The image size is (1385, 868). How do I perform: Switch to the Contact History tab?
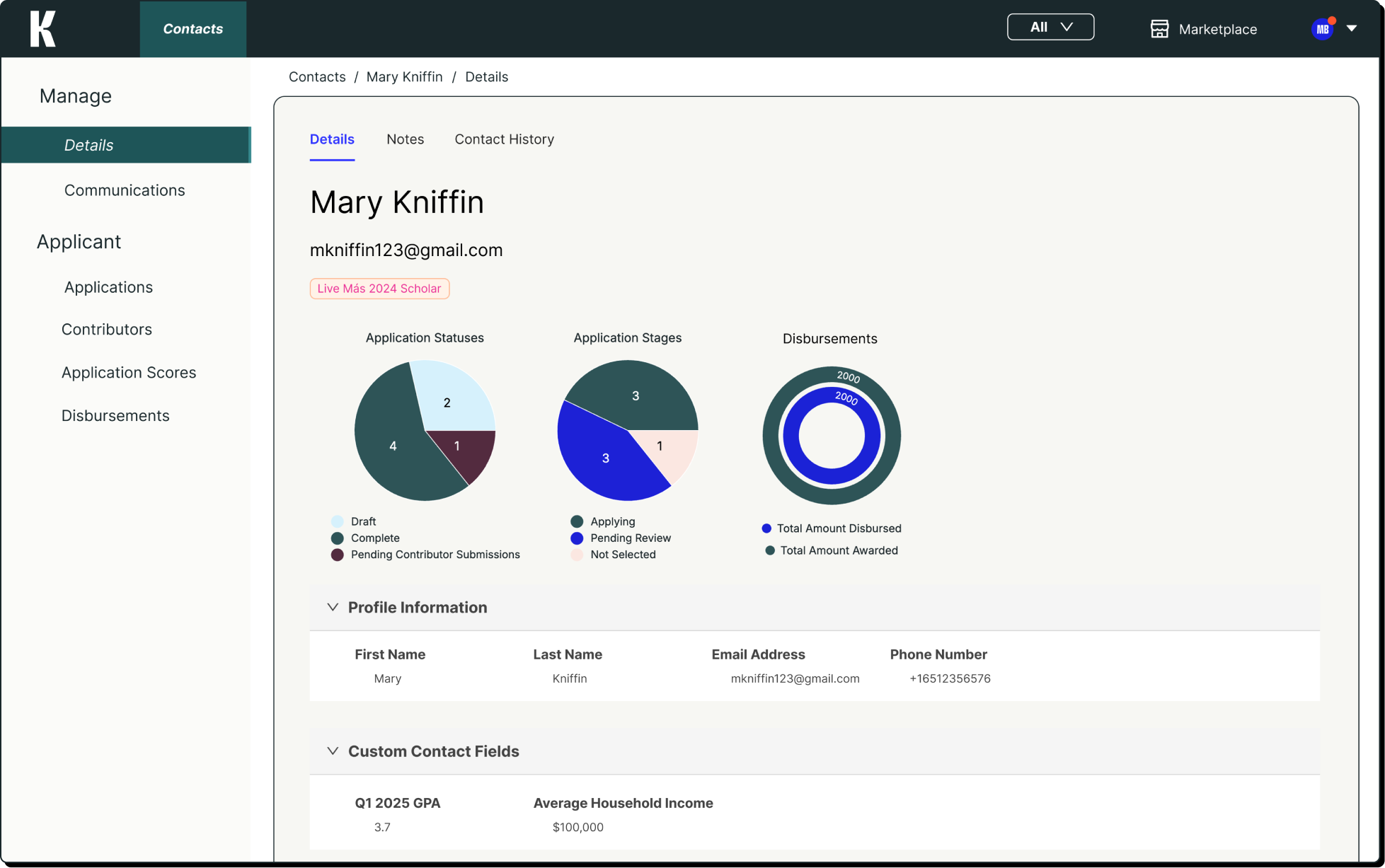(504, 139)
